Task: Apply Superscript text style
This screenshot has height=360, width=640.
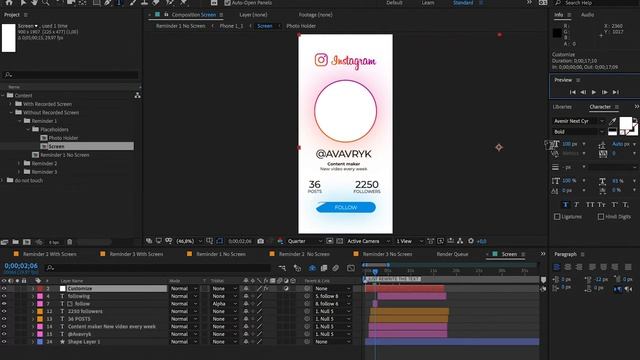Action: tap(615, 204)
